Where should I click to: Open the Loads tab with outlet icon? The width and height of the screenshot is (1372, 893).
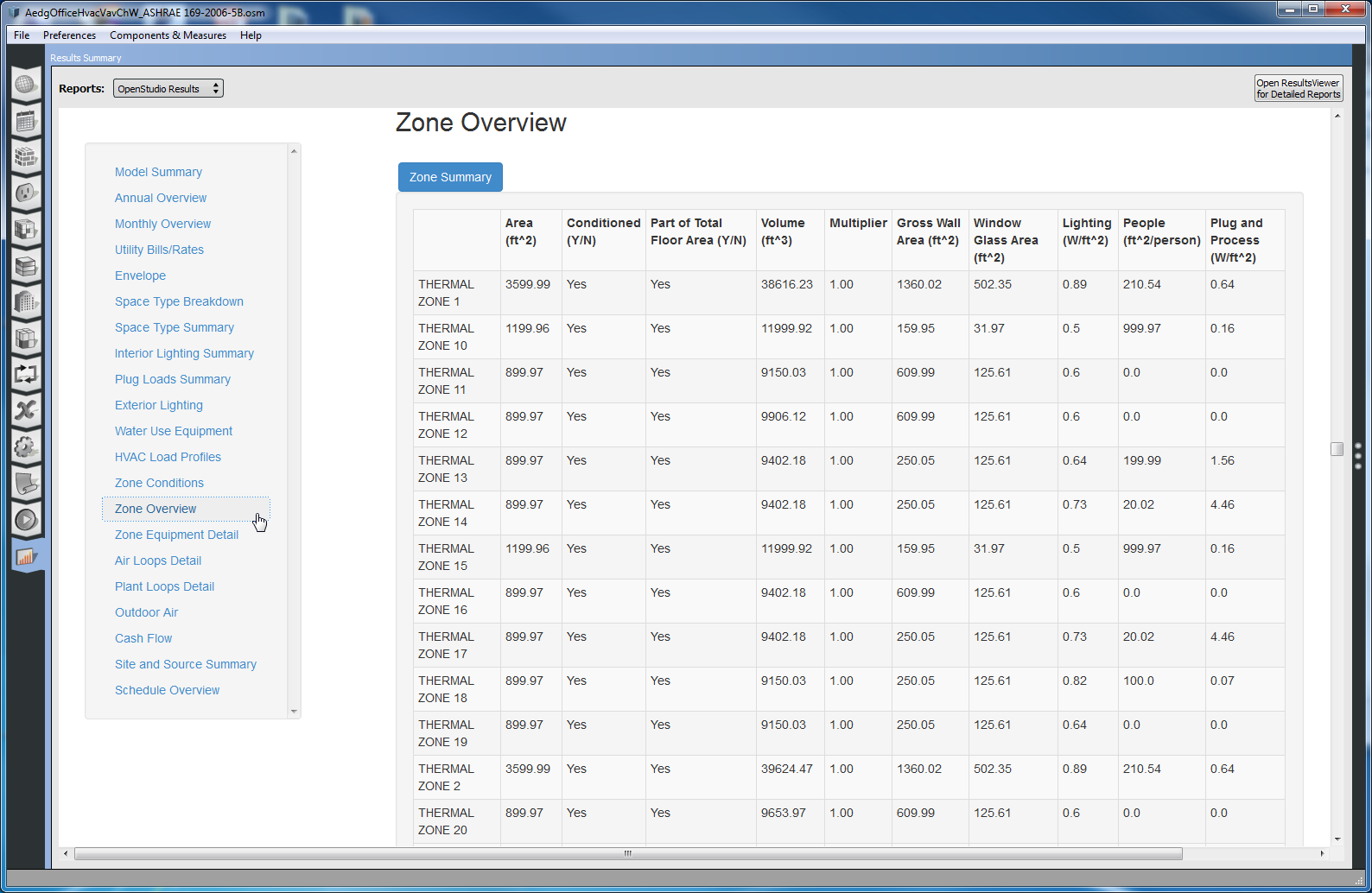[26, 193]
